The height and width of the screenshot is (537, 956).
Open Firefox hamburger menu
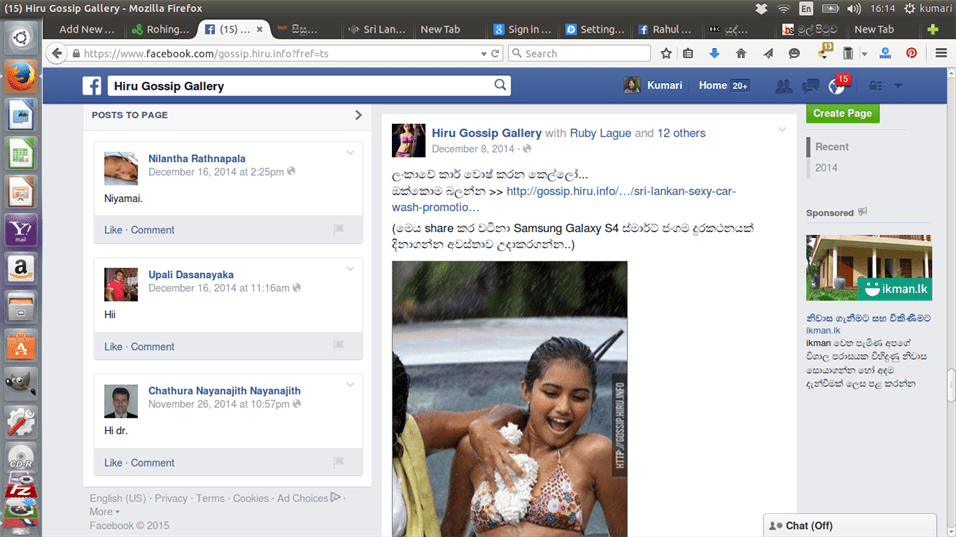pyautogui.click(x=941, y=54)
